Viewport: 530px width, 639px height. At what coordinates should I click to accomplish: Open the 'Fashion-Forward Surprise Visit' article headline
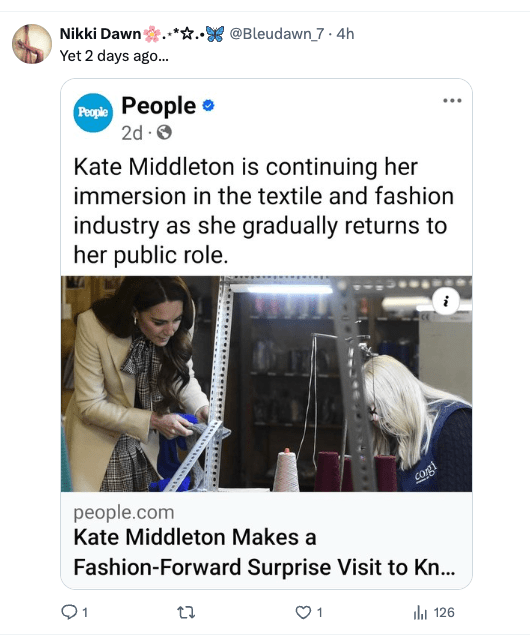click(x=264, y=552)
